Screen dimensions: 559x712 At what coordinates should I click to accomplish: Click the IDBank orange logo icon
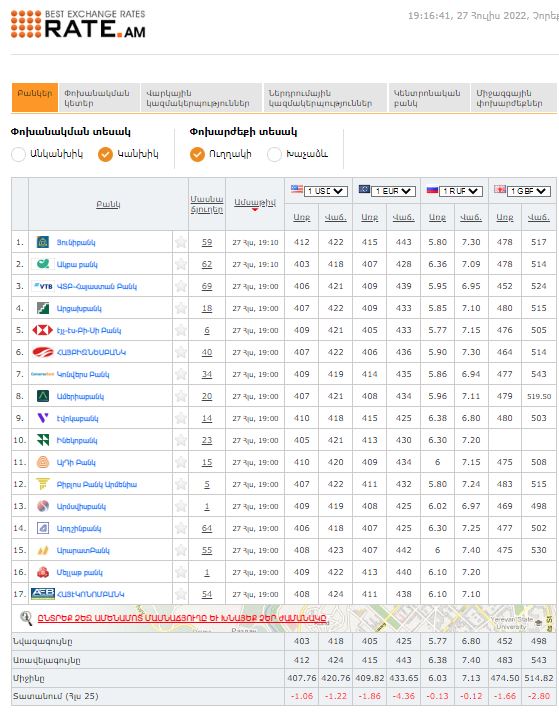[x=43, y=462]
